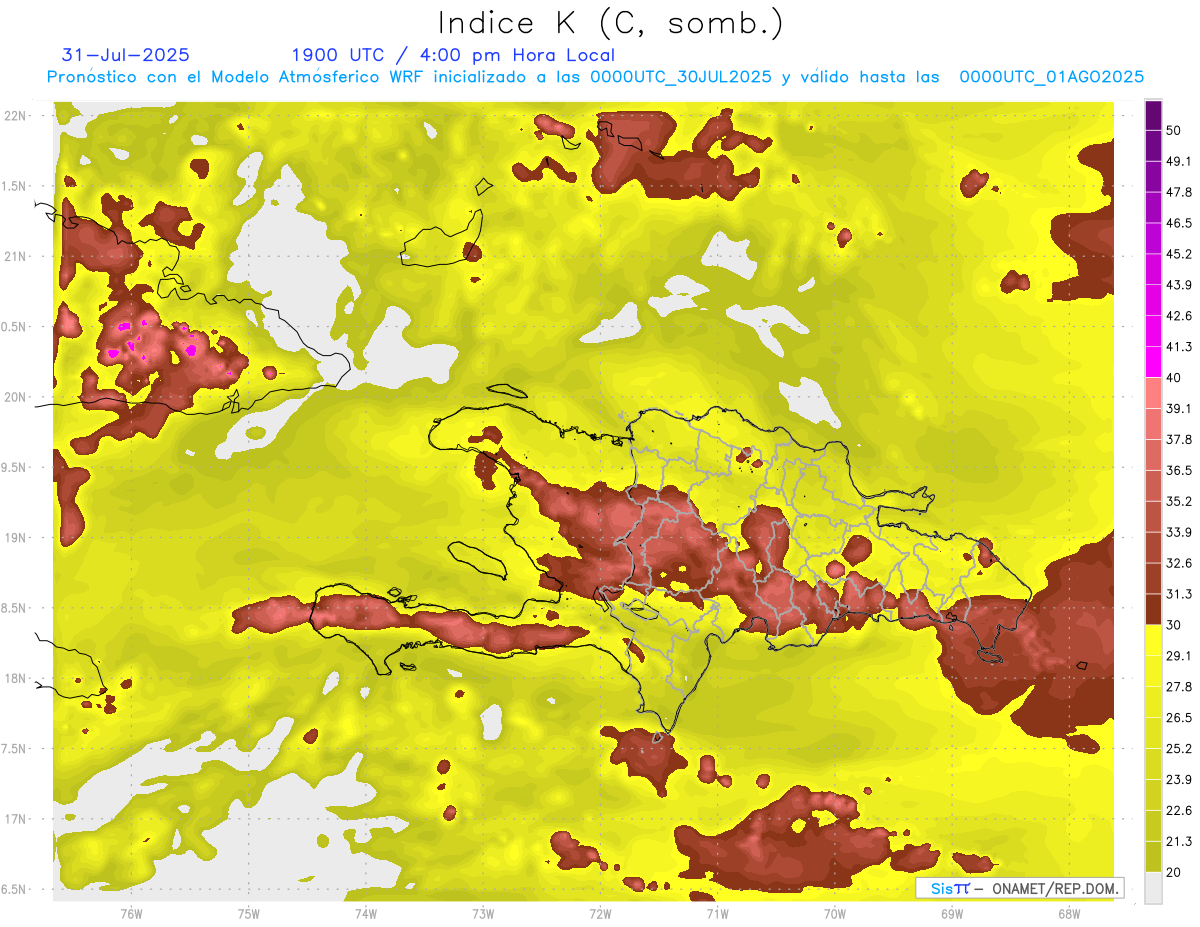Click the latitude axis label '9.5N'
This screenshot has height=927, width=1200.
[15, 467]
